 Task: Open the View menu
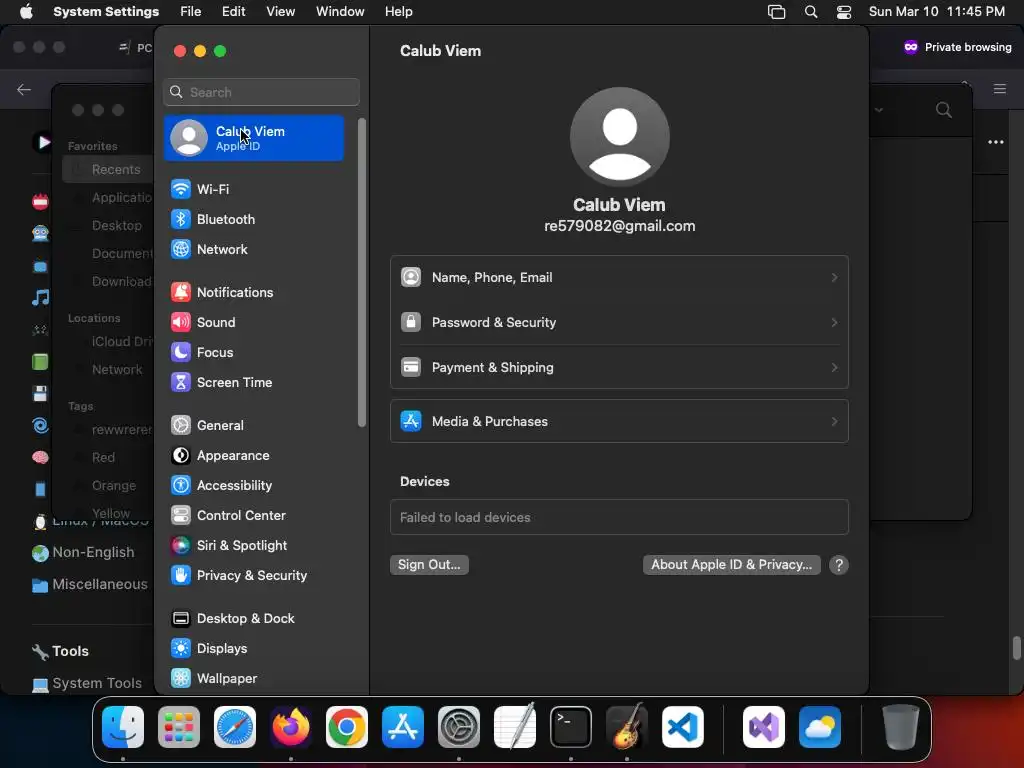[280, 12]
